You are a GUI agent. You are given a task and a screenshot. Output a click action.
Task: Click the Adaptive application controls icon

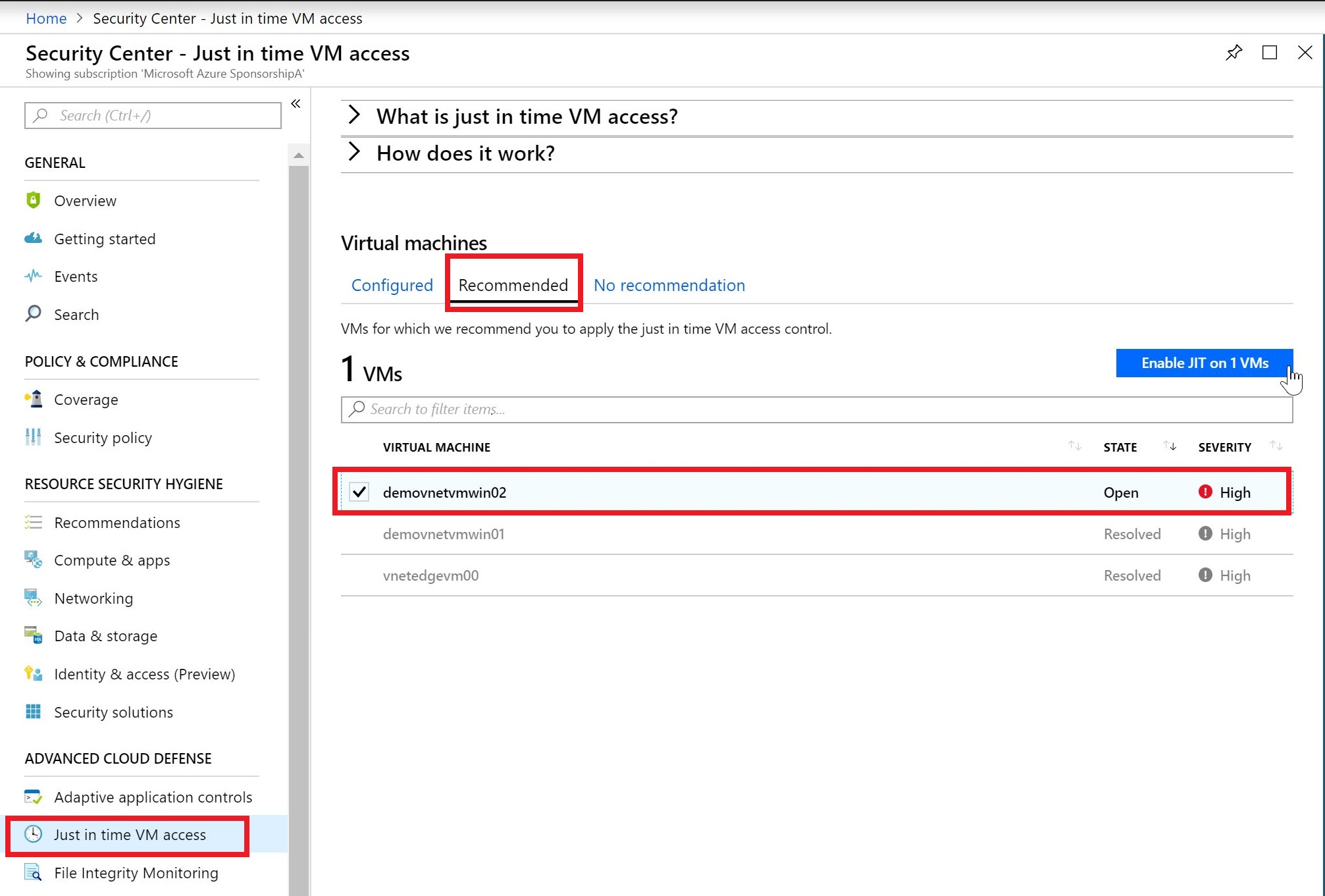(x=33, y=797)
